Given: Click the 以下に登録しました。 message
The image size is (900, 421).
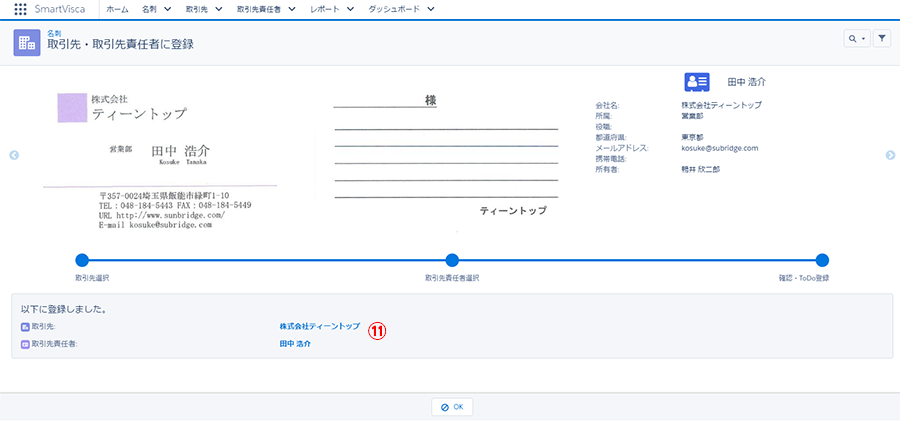Looking at the screenshot, I should [x=63, y=310].
